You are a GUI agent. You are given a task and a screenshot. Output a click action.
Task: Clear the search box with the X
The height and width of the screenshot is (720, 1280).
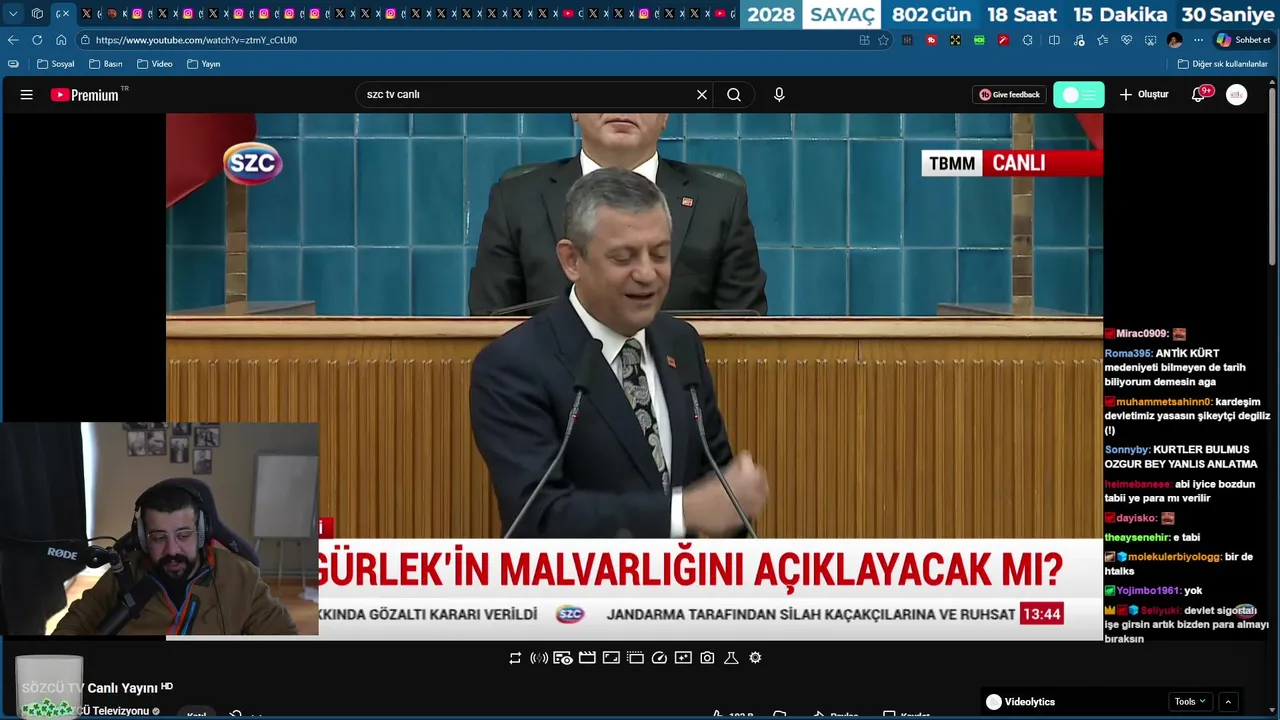tap(702, 95)
